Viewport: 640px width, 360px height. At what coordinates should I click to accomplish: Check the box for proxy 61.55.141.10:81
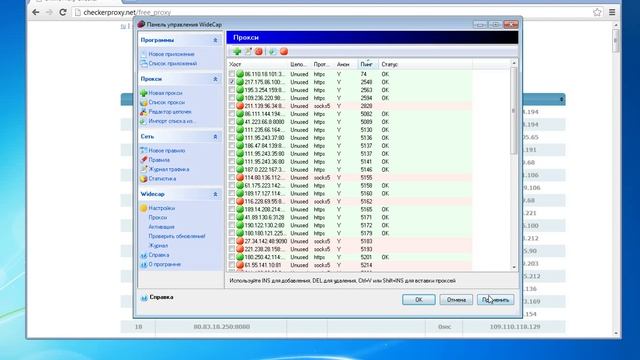pyautogui.click(x=232, y=265)
